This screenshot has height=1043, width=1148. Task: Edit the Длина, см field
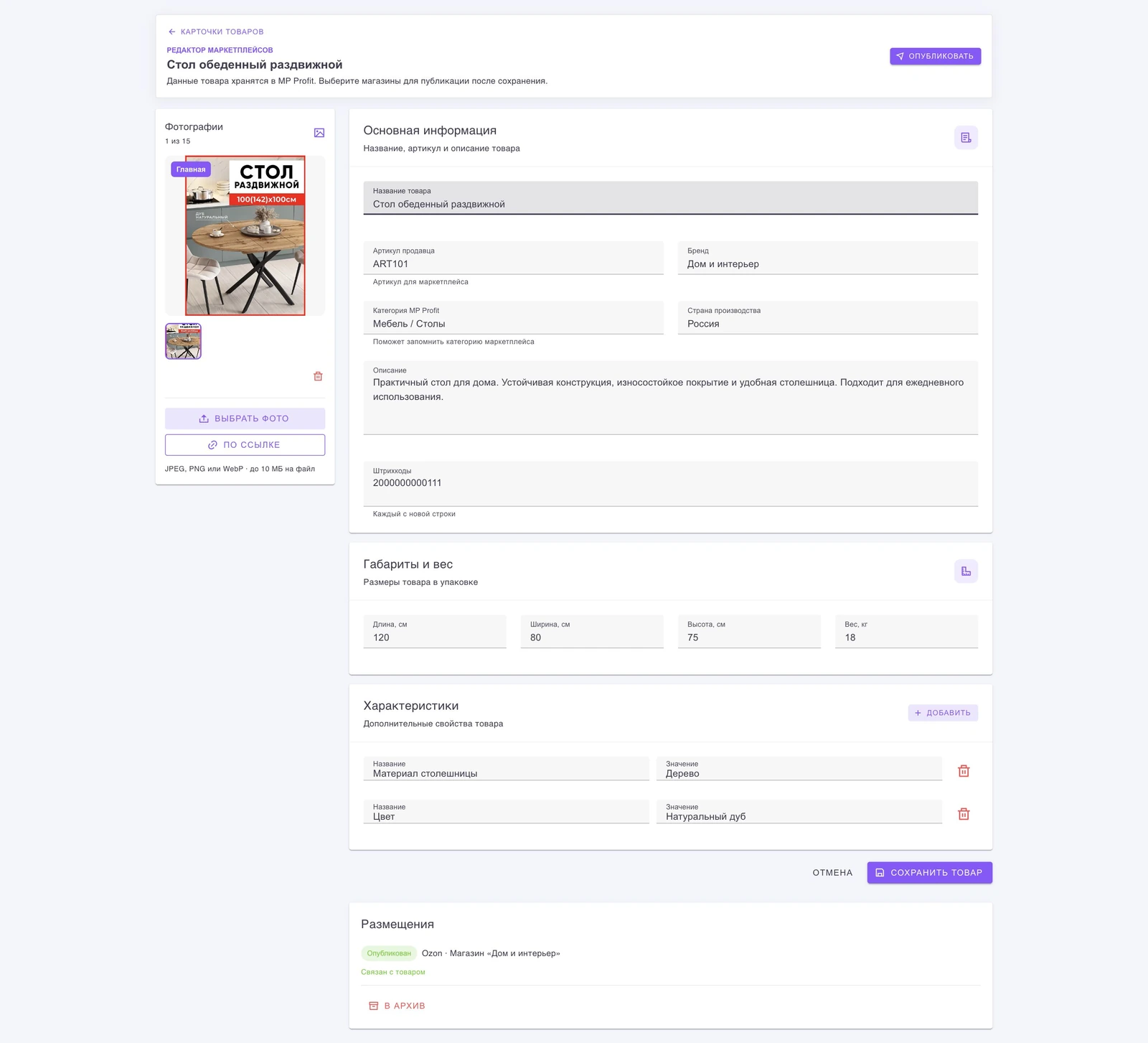click(x=435, y=632)
